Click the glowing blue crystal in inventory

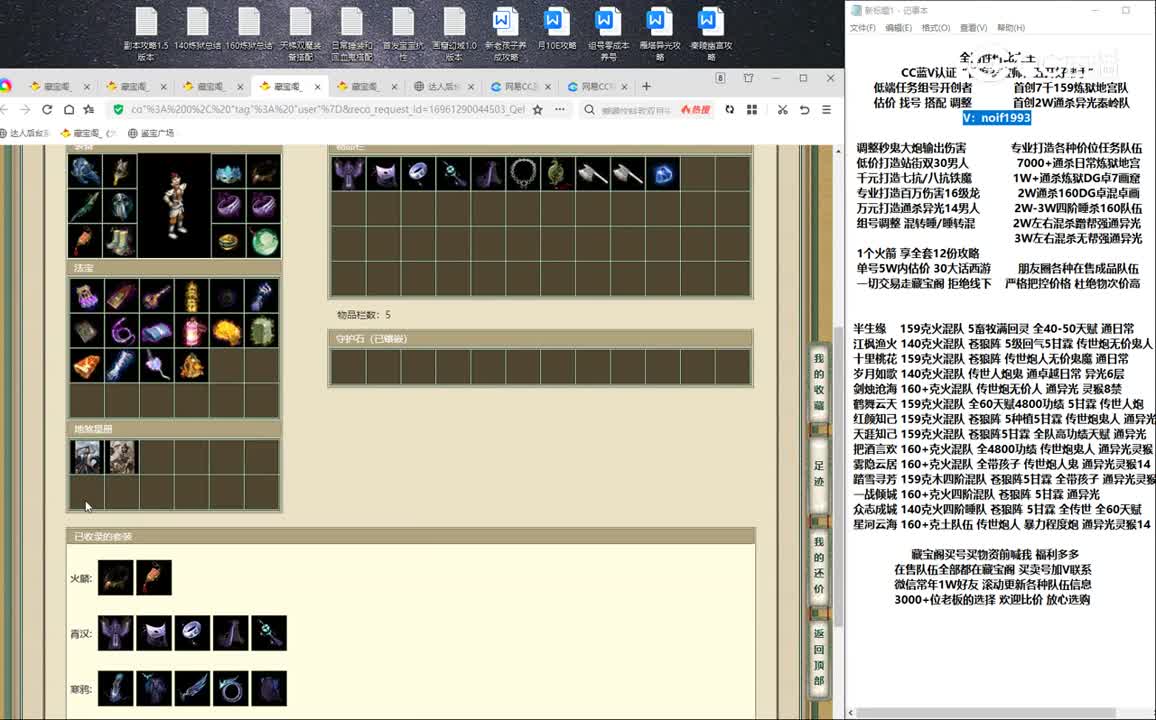[663, 174]
